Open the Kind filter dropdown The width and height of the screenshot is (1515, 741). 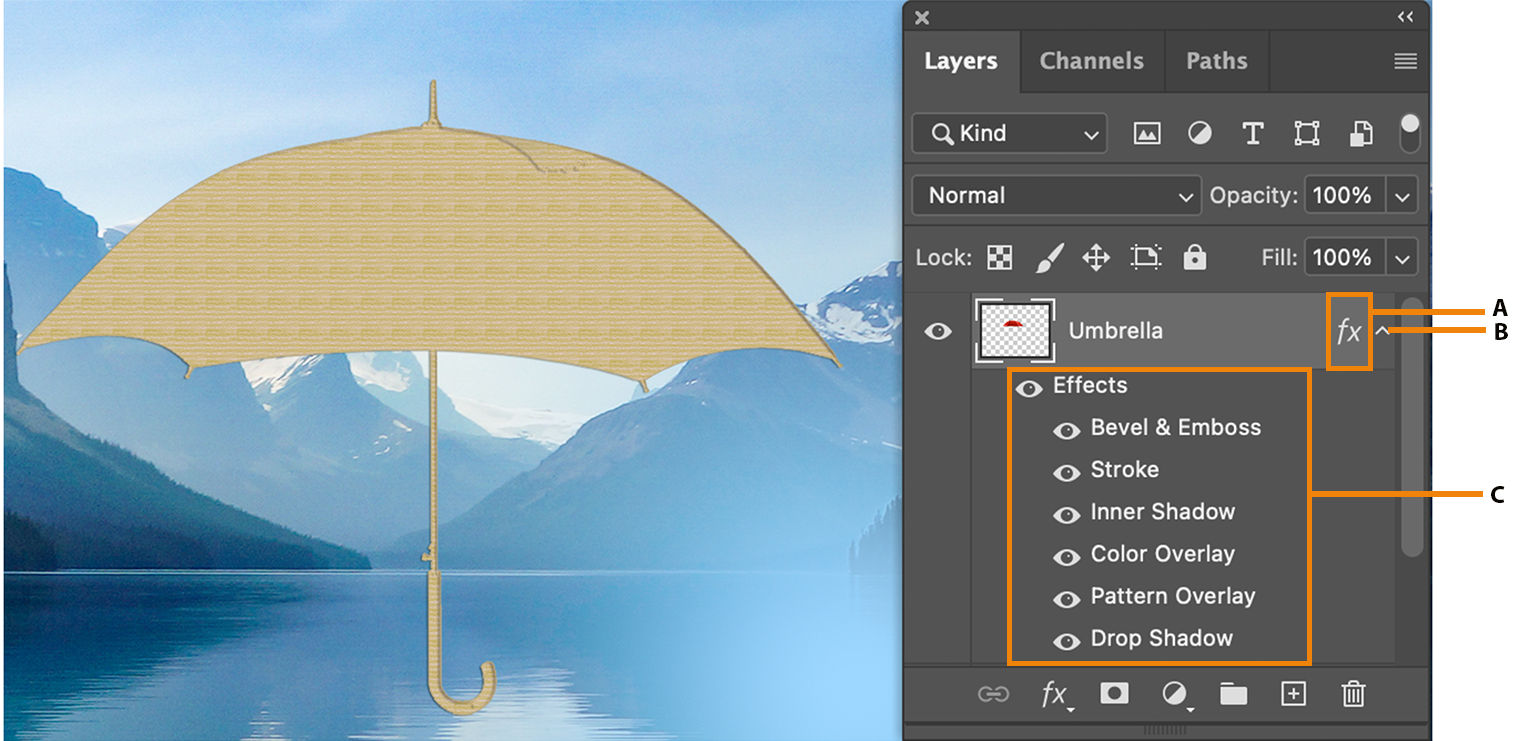click(x=1008, y=133)
